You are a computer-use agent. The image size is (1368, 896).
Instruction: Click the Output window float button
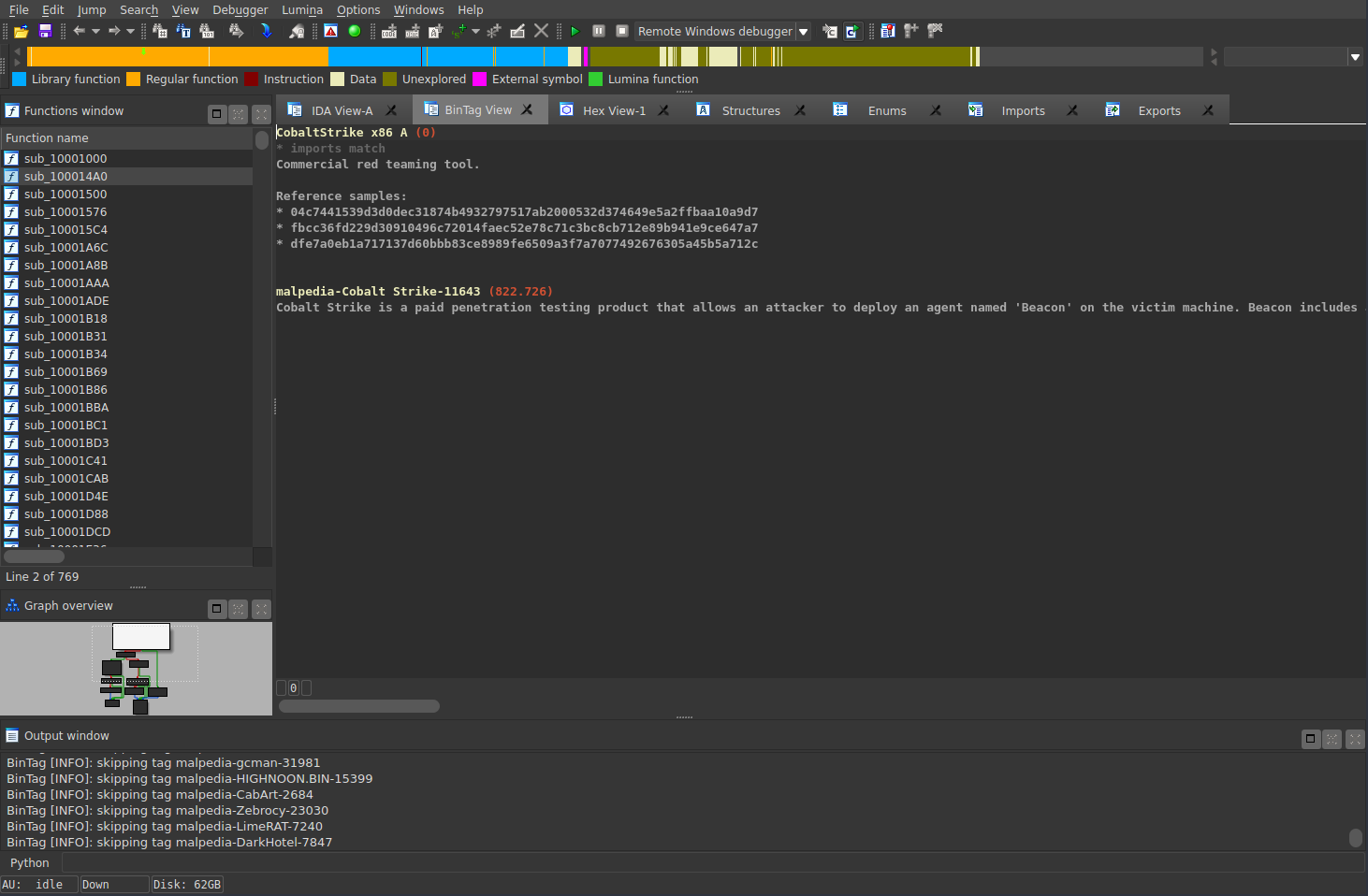point(1311,739)
